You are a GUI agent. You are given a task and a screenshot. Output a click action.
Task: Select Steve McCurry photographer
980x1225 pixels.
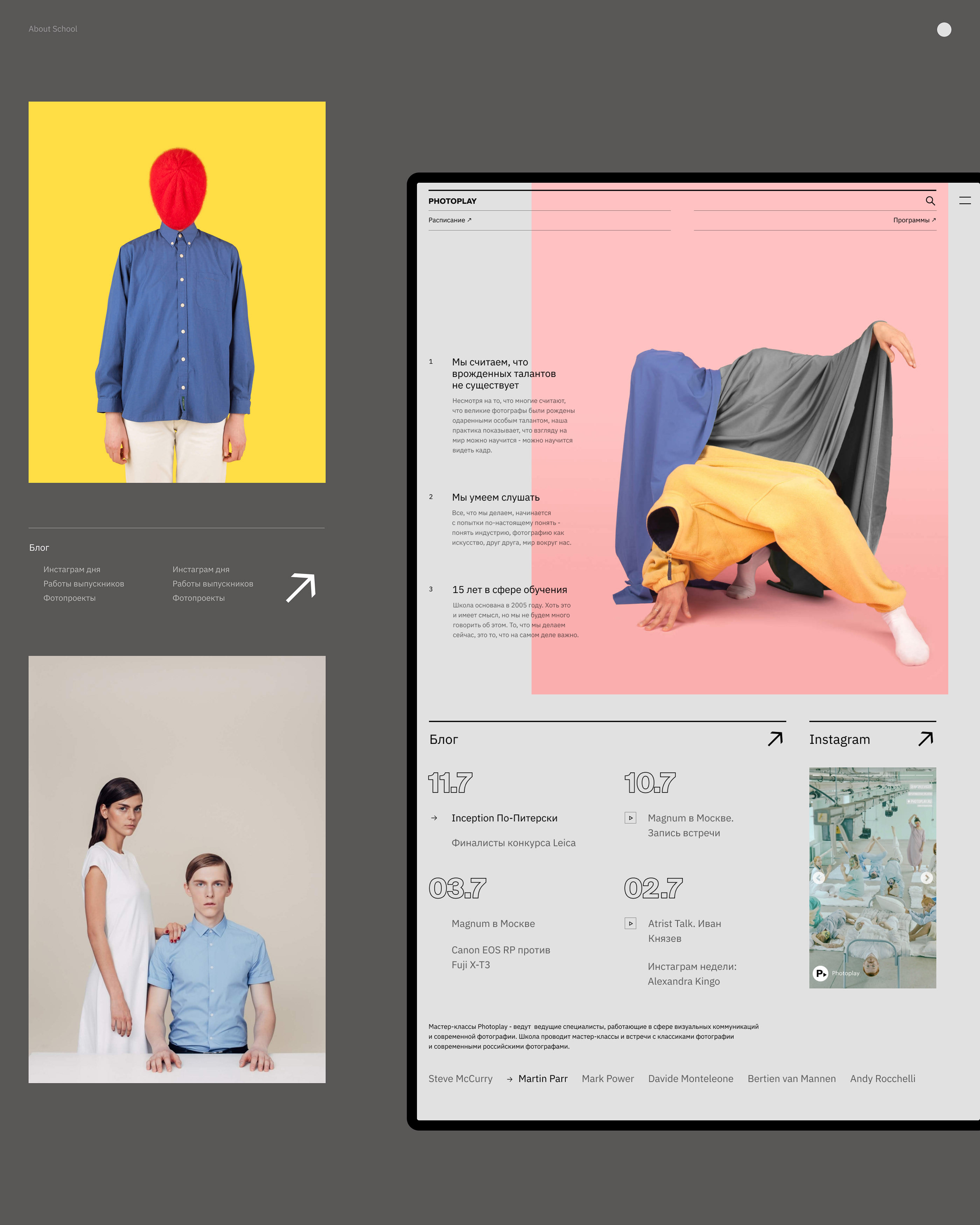[x=460, y=1078]
